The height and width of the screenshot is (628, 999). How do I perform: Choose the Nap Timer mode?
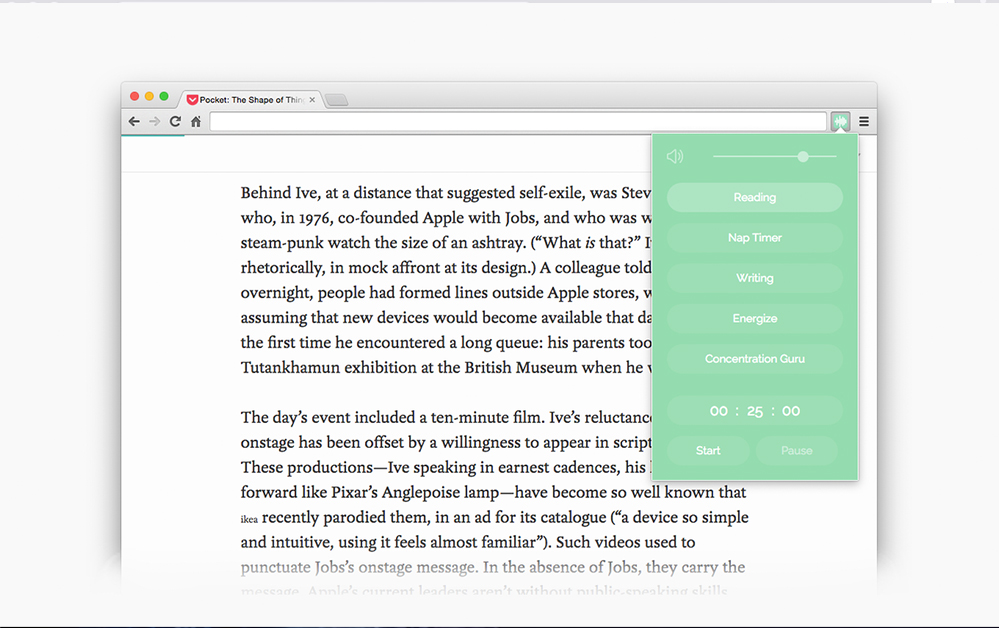[755, 238]
